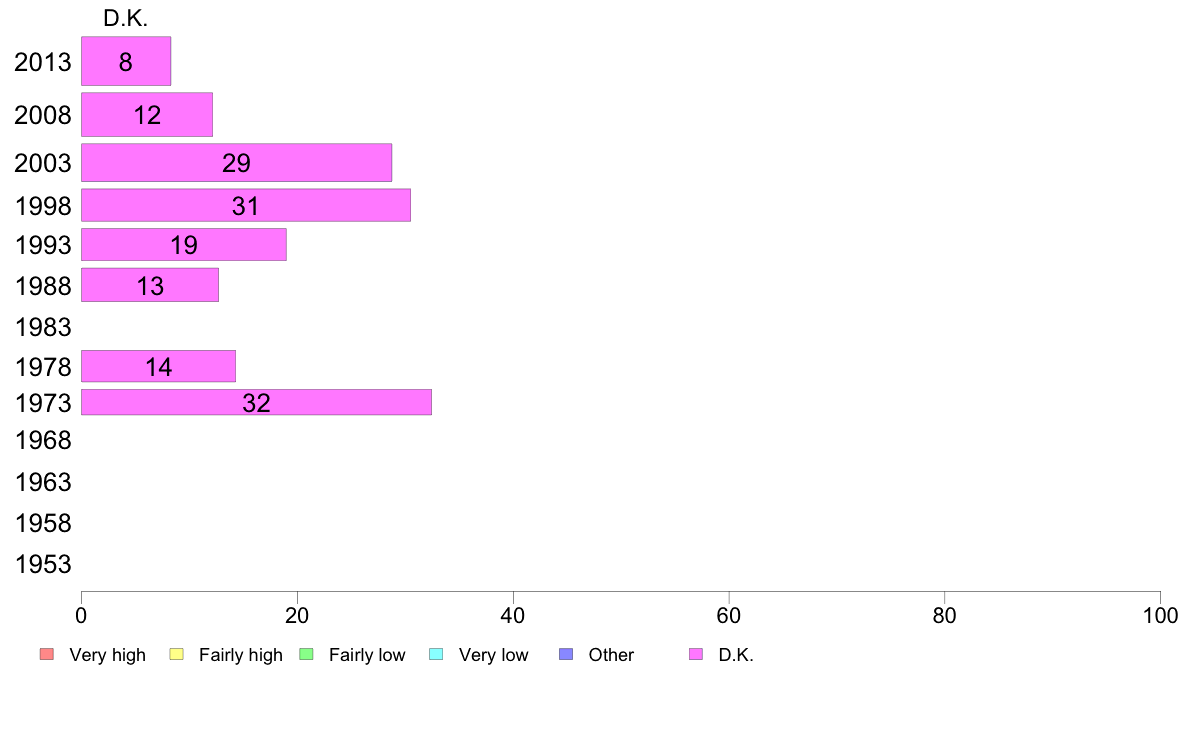Select the 2003 bar showing 29
Screen dimensions: 1188x736
click(236, 162)
